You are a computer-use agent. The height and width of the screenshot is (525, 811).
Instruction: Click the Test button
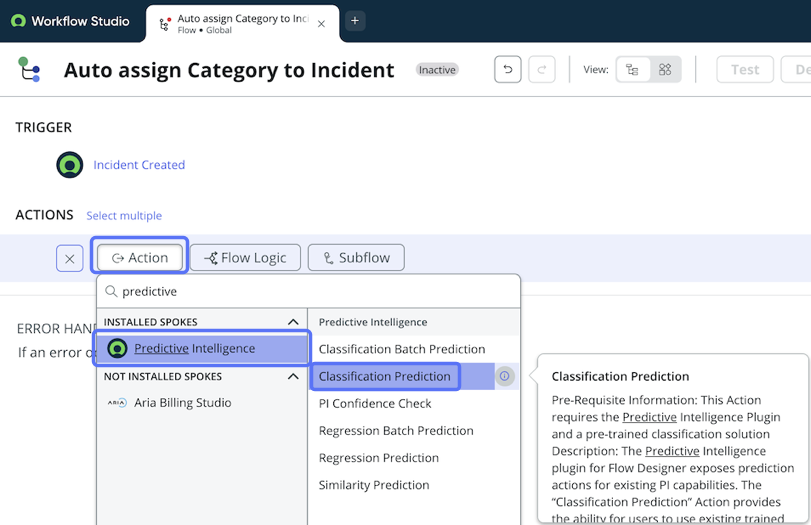point(745,69)
